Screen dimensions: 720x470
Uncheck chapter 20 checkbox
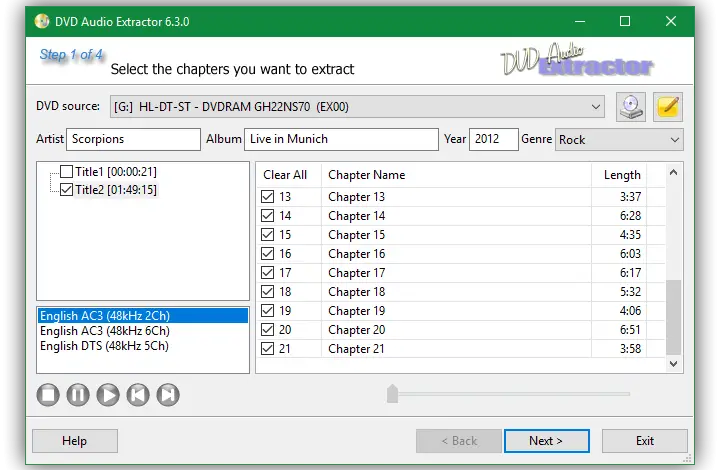267,330
